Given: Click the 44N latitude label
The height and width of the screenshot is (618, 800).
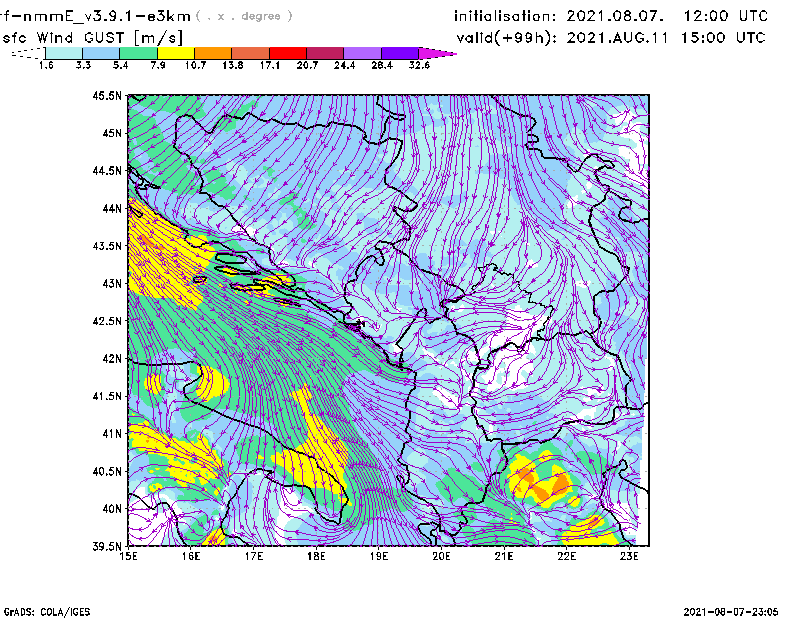Looking at the screenshot, I should click(112, 208).
